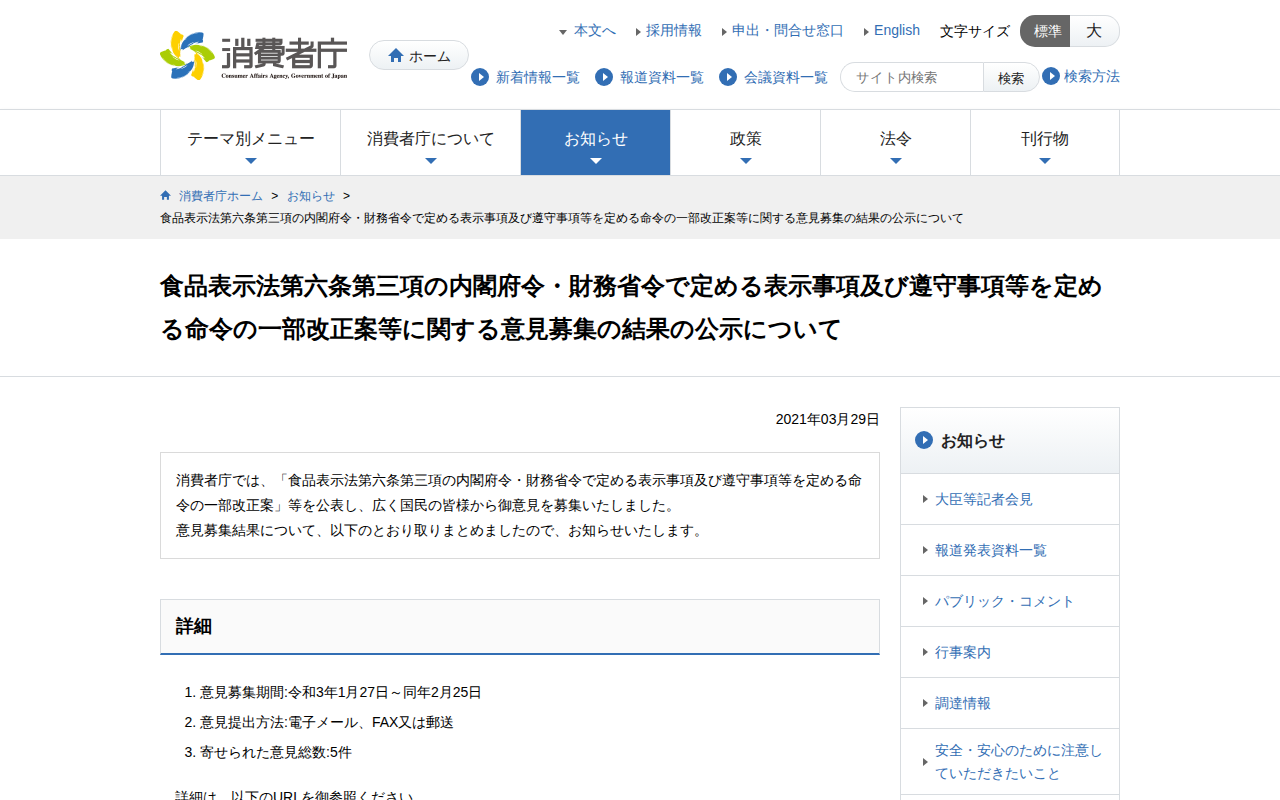This screenshot has width=1280, height=800.
Task: Open the 消費者庁について tab
Action: coord(430,141)
